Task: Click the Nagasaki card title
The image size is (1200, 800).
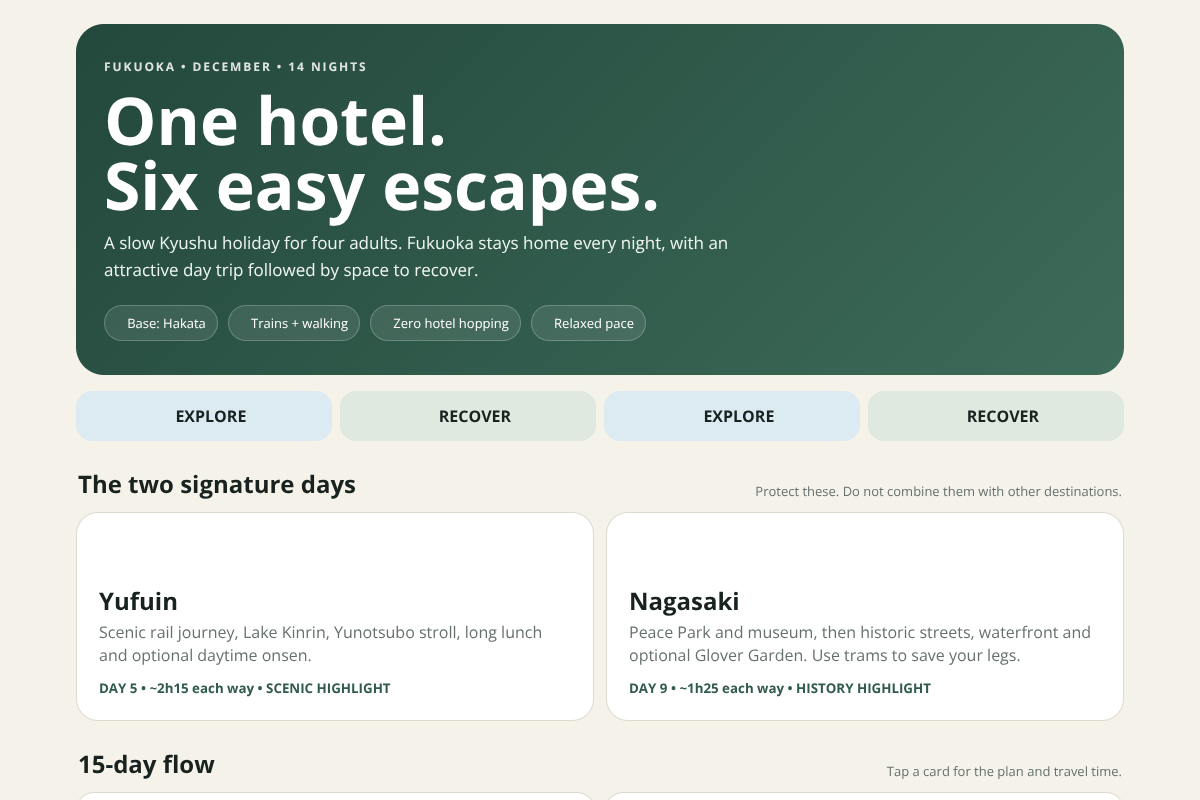Action: (x=684, y=601)
